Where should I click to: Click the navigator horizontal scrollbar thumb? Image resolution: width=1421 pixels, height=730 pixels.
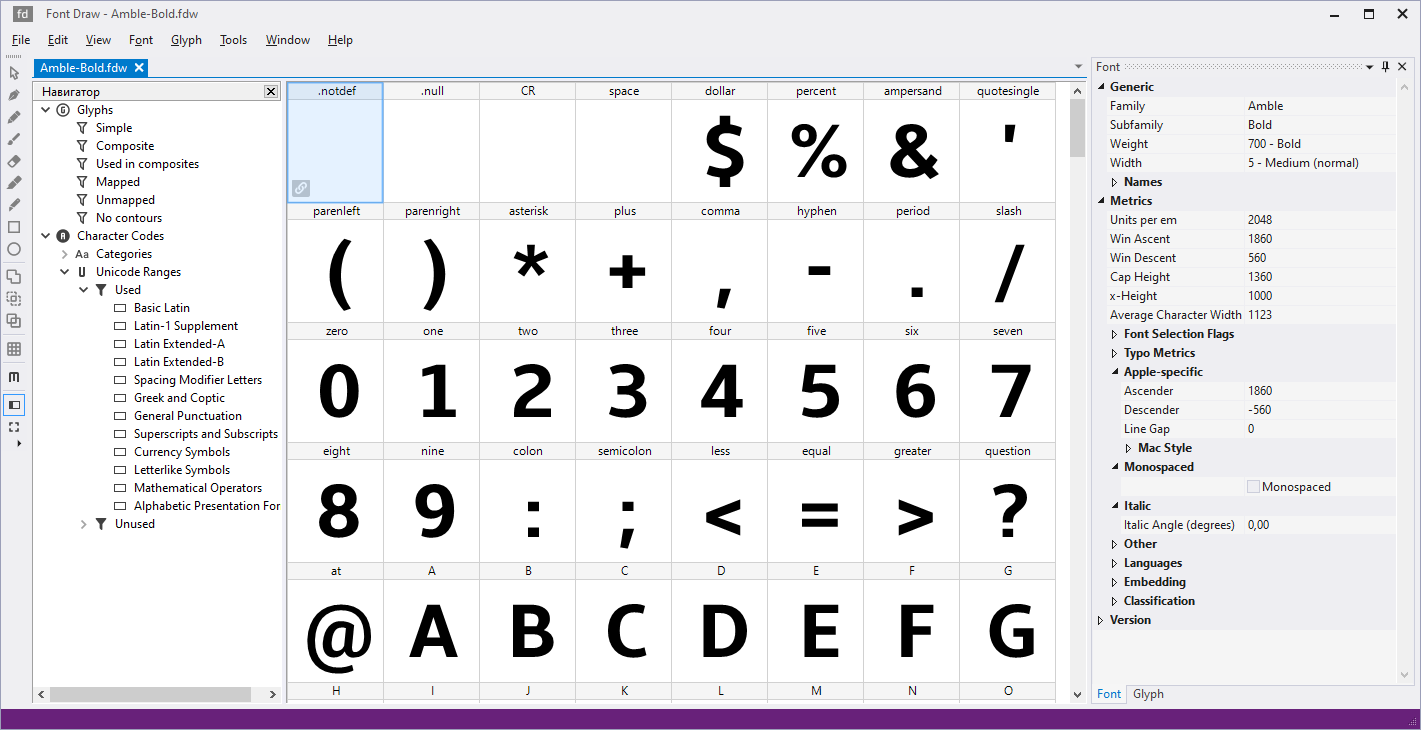coord(150,694)
